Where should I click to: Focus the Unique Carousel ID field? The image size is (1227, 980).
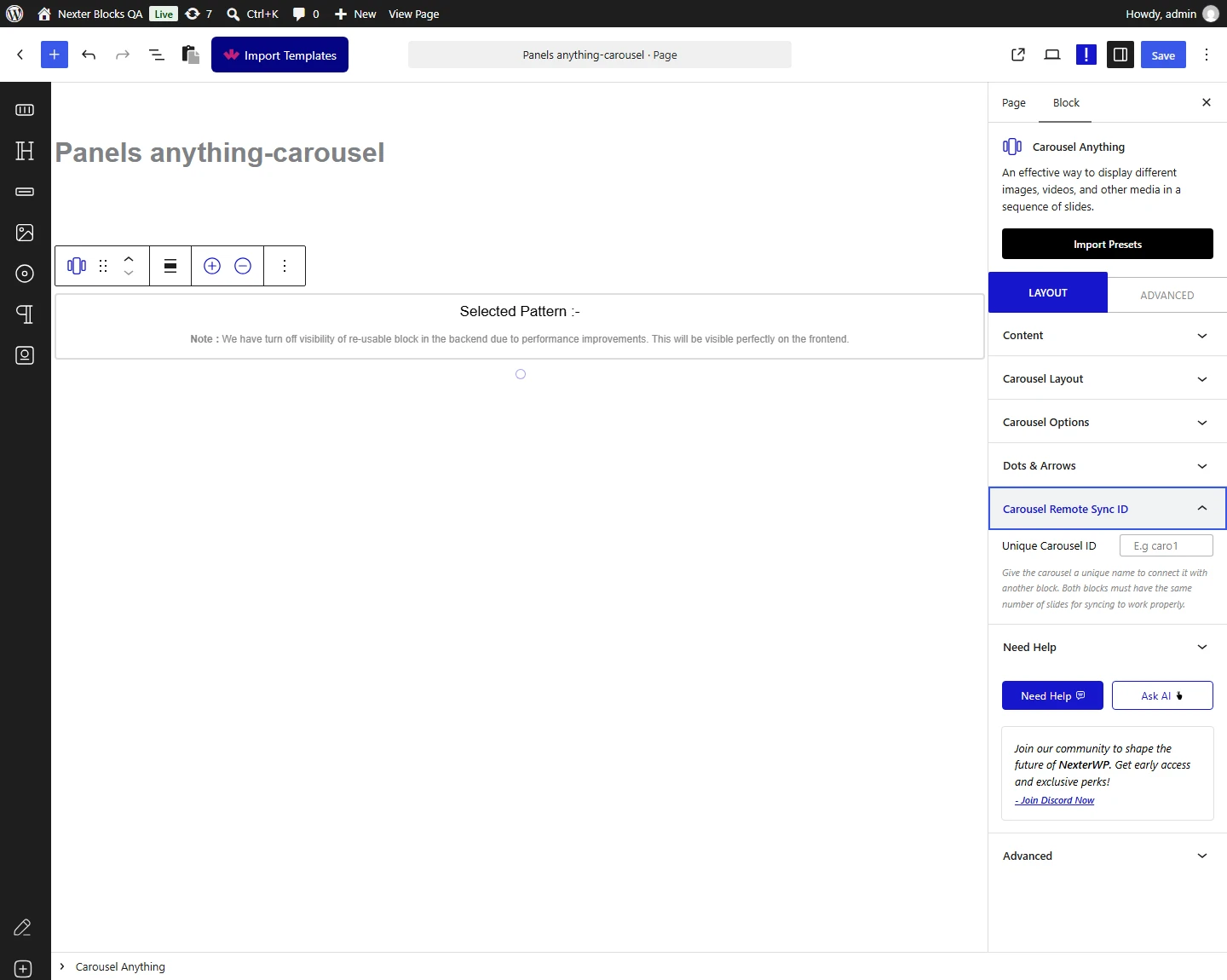1167,545
